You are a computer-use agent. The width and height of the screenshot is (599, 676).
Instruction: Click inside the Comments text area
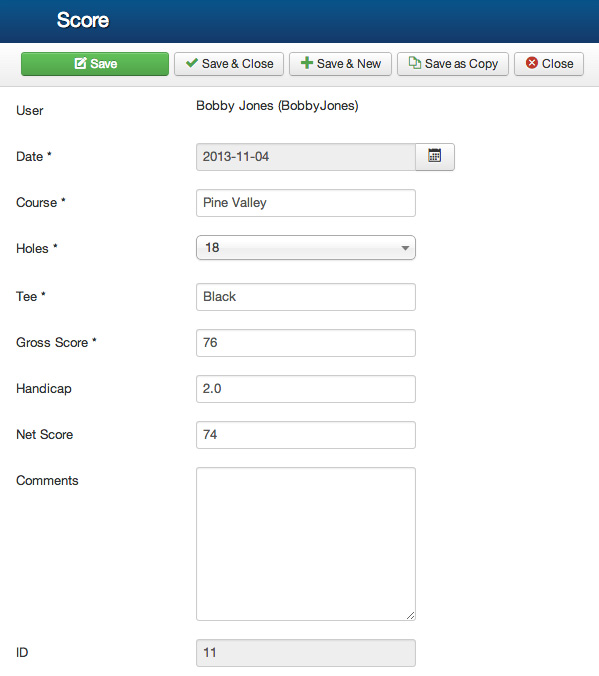(306, 544)
